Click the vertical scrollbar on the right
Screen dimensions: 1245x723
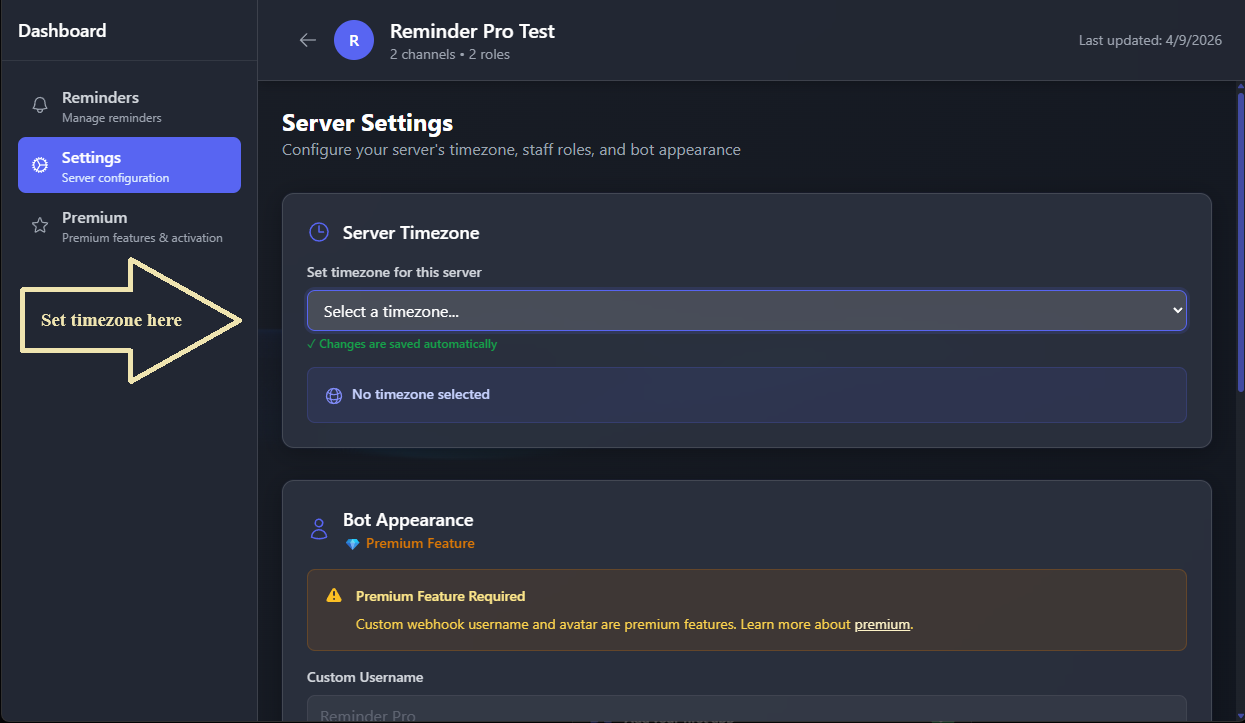1240,240
